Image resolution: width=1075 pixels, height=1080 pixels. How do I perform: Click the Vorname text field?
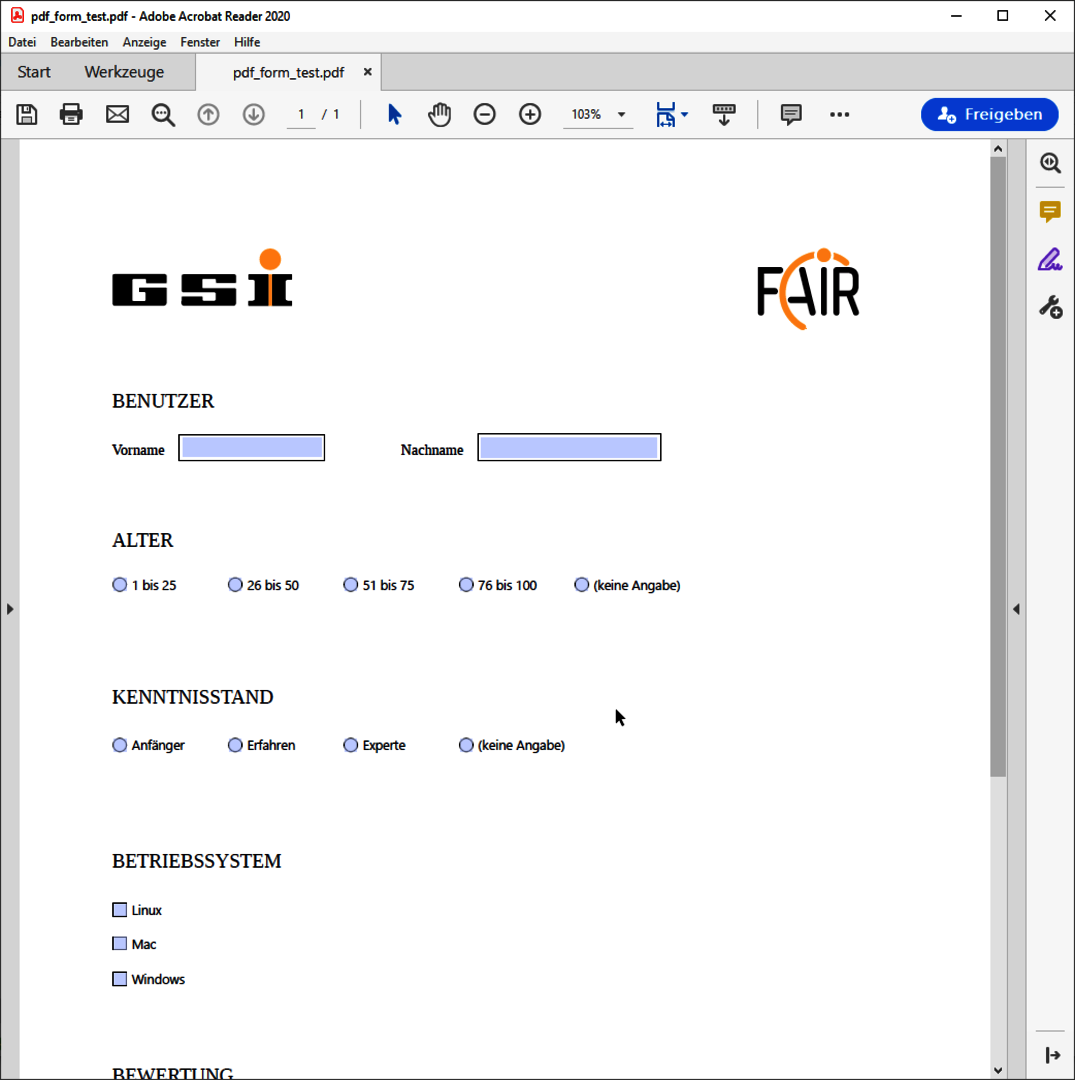click(x=252, y=448)
